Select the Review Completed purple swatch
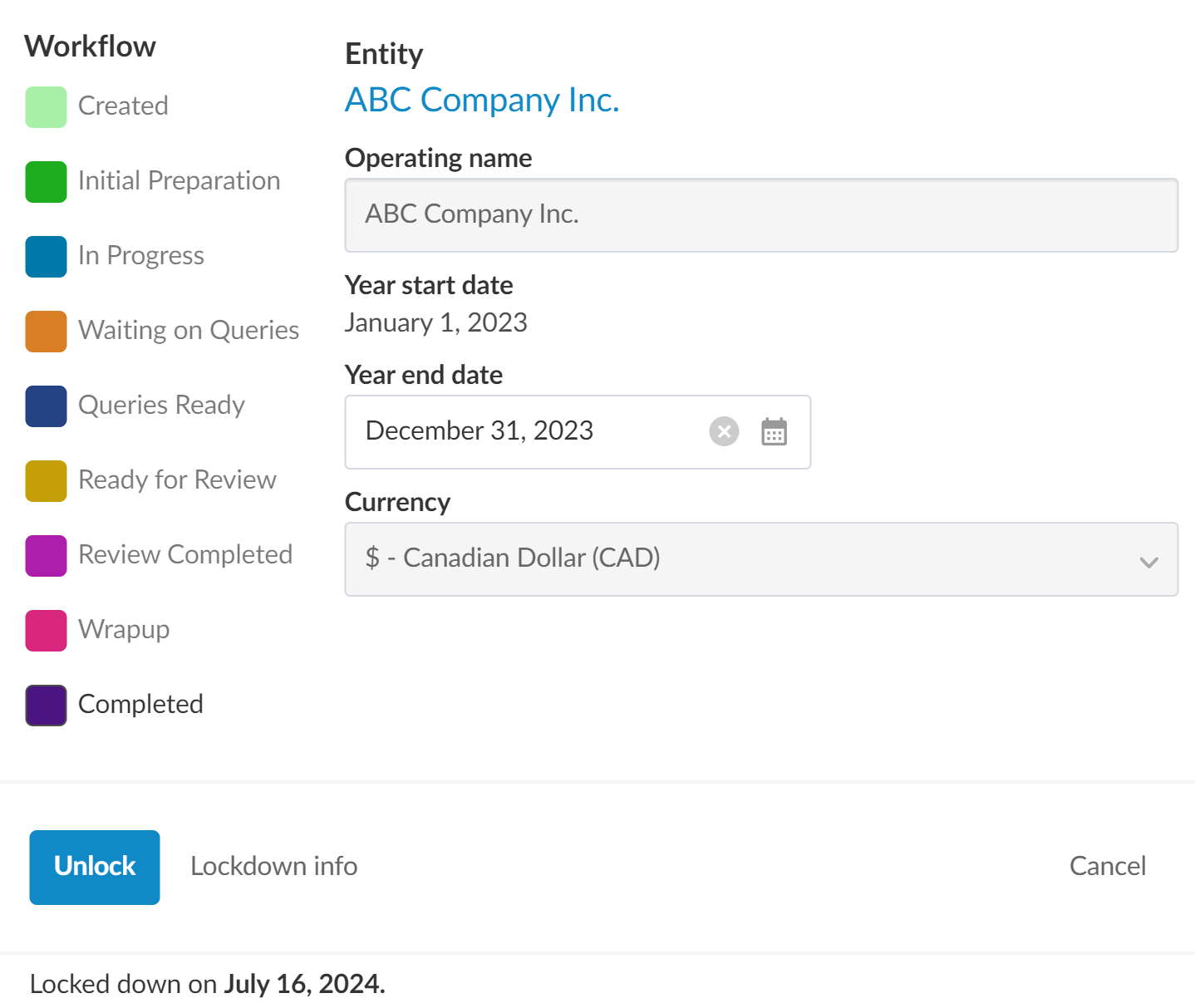 [46, 556]
